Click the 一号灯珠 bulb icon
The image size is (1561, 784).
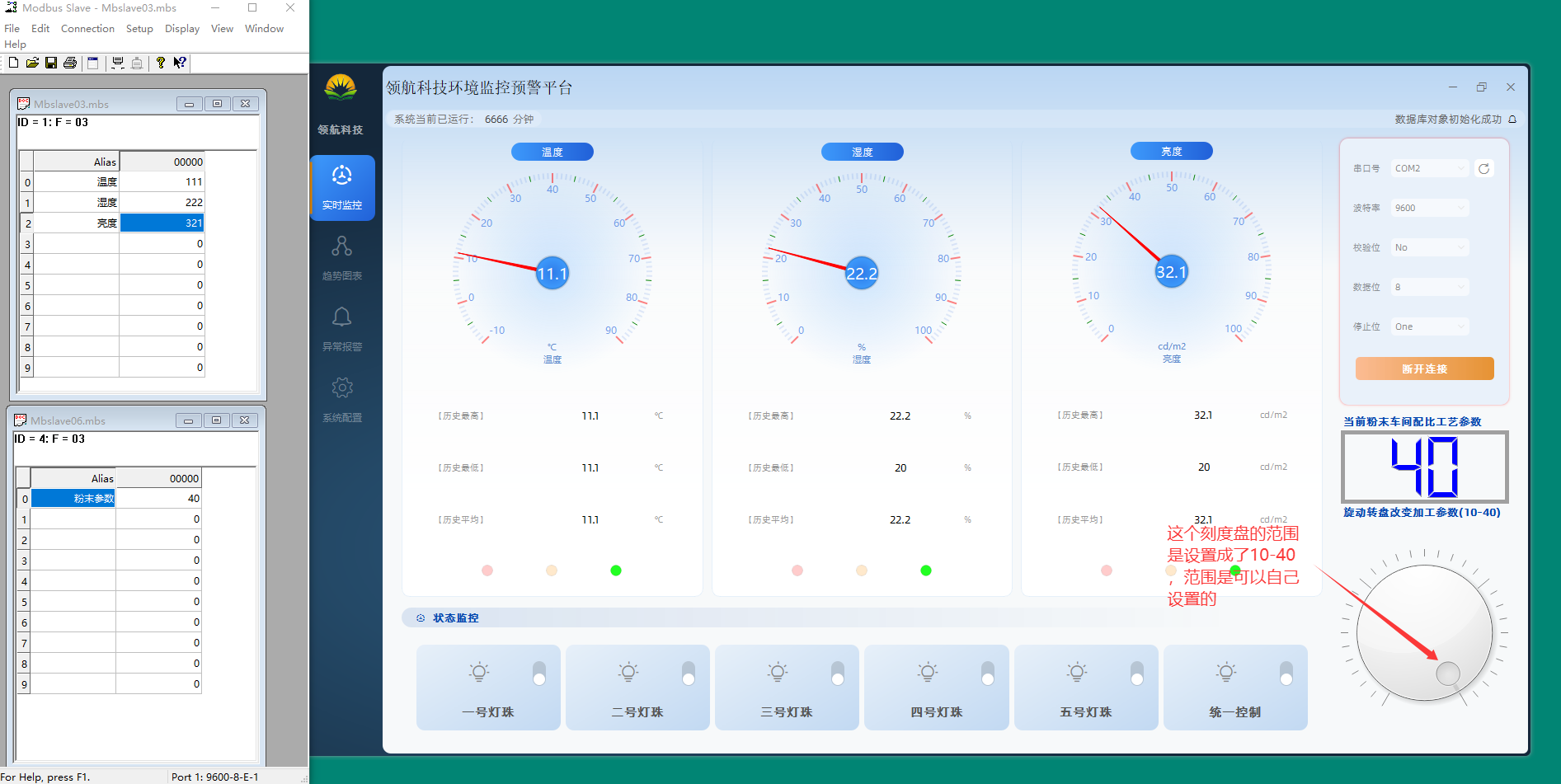point(479,672)
